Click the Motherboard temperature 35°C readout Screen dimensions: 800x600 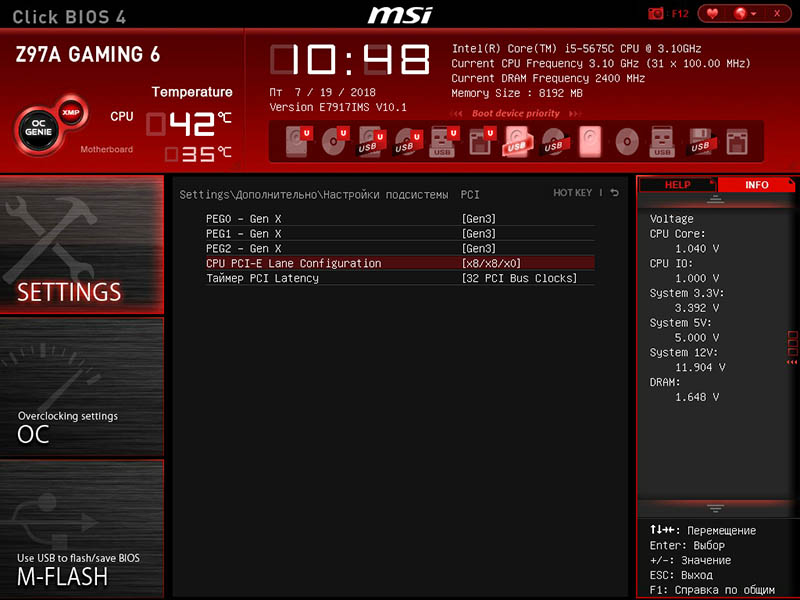[x=198, y=154]
